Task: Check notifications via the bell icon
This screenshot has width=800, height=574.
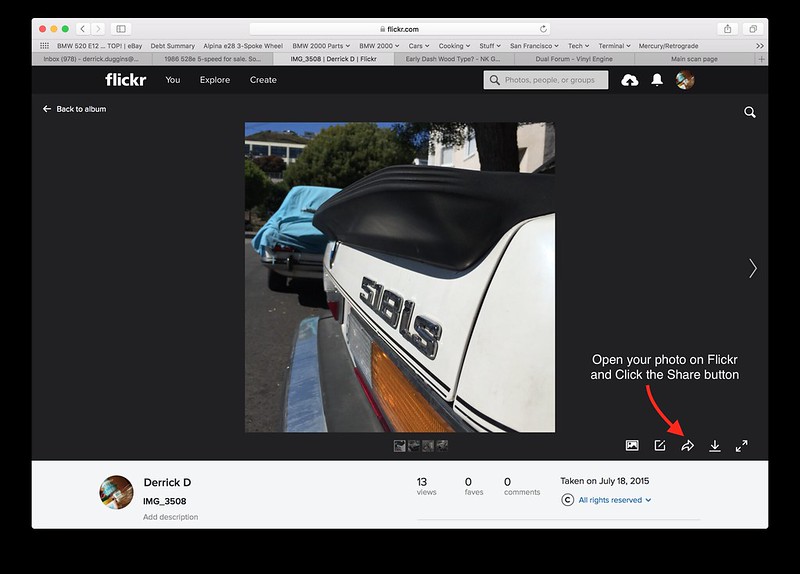Action: [x=657, y=80]
